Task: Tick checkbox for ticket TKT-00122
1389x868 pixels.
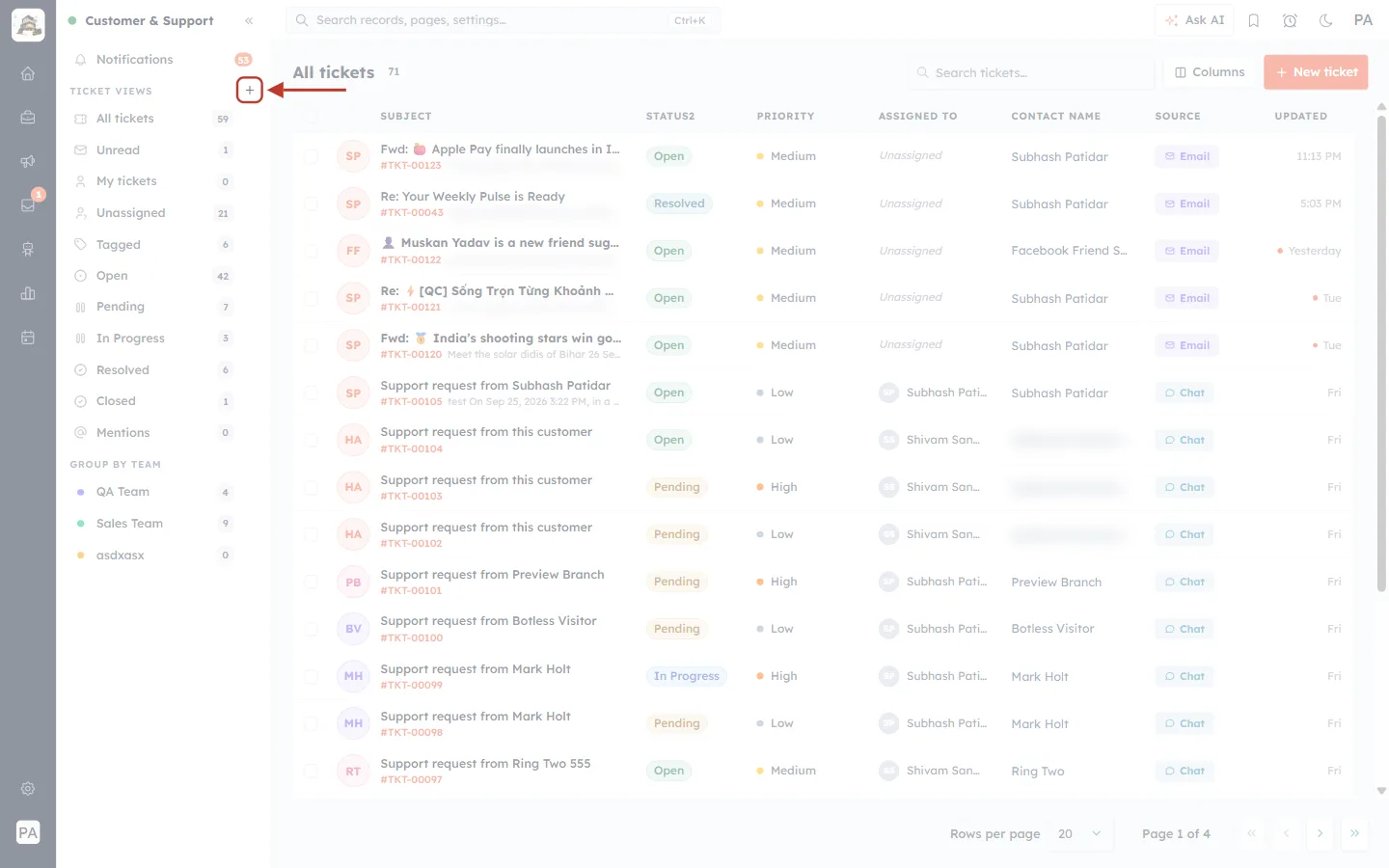Action: coord(311,251)
